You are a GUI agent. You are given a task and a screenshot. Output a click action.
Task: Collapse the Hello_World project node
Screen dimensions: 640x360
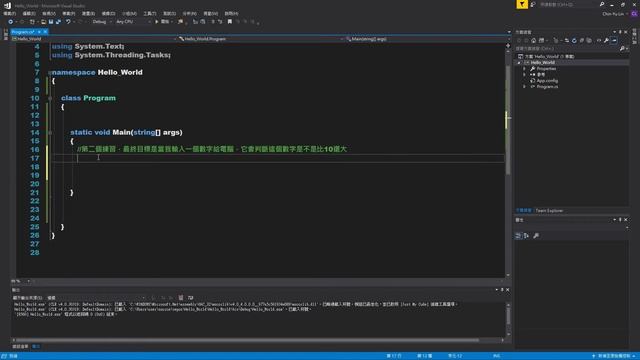tap(519, 63)
